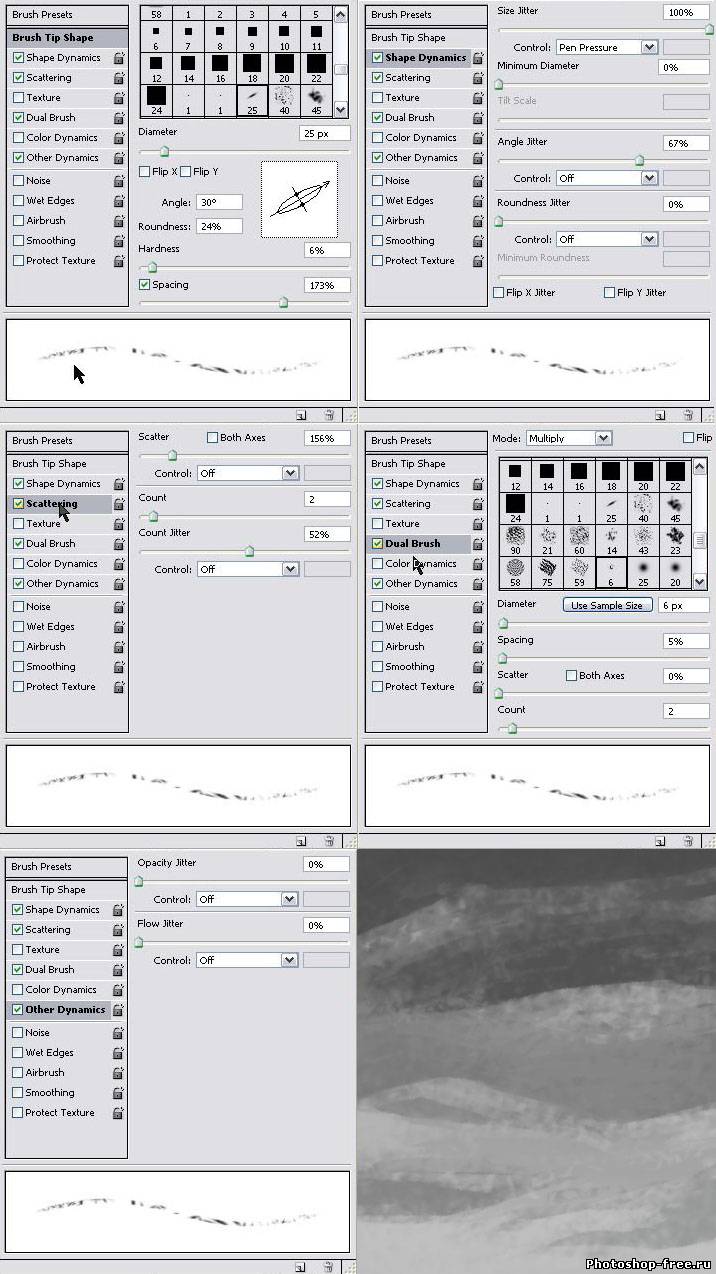Uncheck the Spacing checkbox beside 173%
The width and height of the screenshot is (716, 1274).
point(145,285)
